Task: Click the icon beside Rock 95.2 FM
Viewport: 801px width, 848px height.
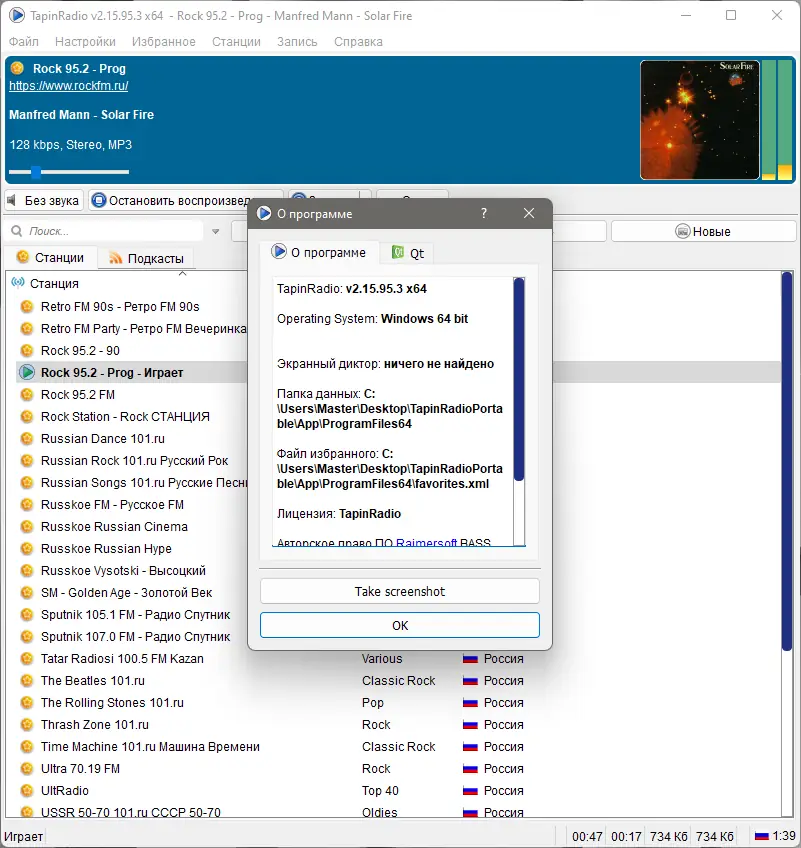Action: tap(27, 394)
